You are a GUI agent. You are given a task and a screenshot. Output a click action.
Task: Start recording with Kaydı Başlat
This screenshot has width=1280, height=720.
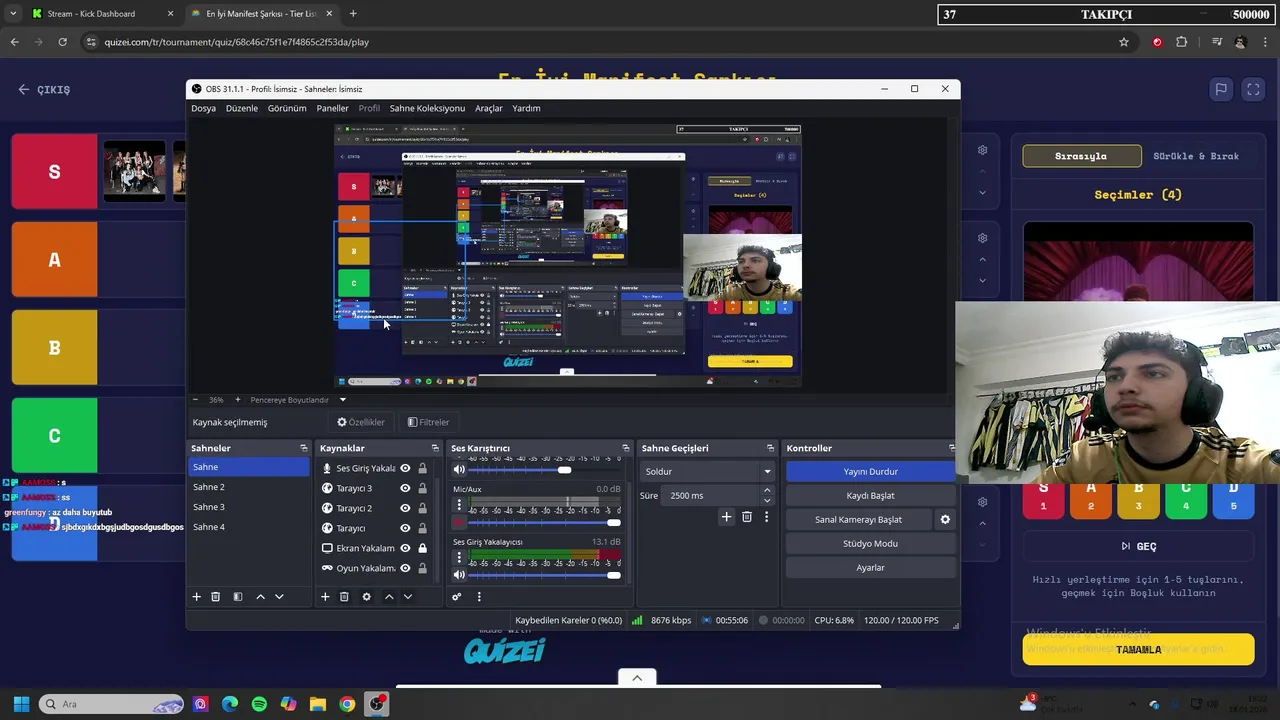870,495
